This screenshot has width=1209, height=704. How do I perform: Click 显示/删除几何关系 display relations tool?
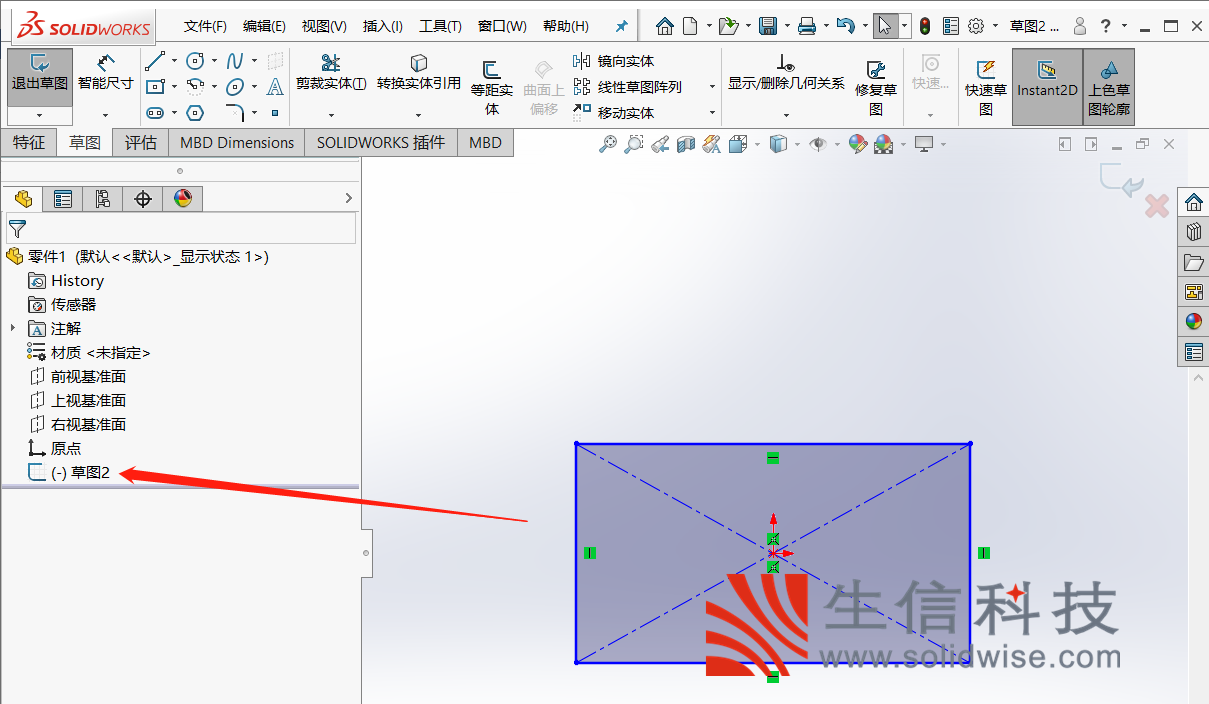[786, 73]
